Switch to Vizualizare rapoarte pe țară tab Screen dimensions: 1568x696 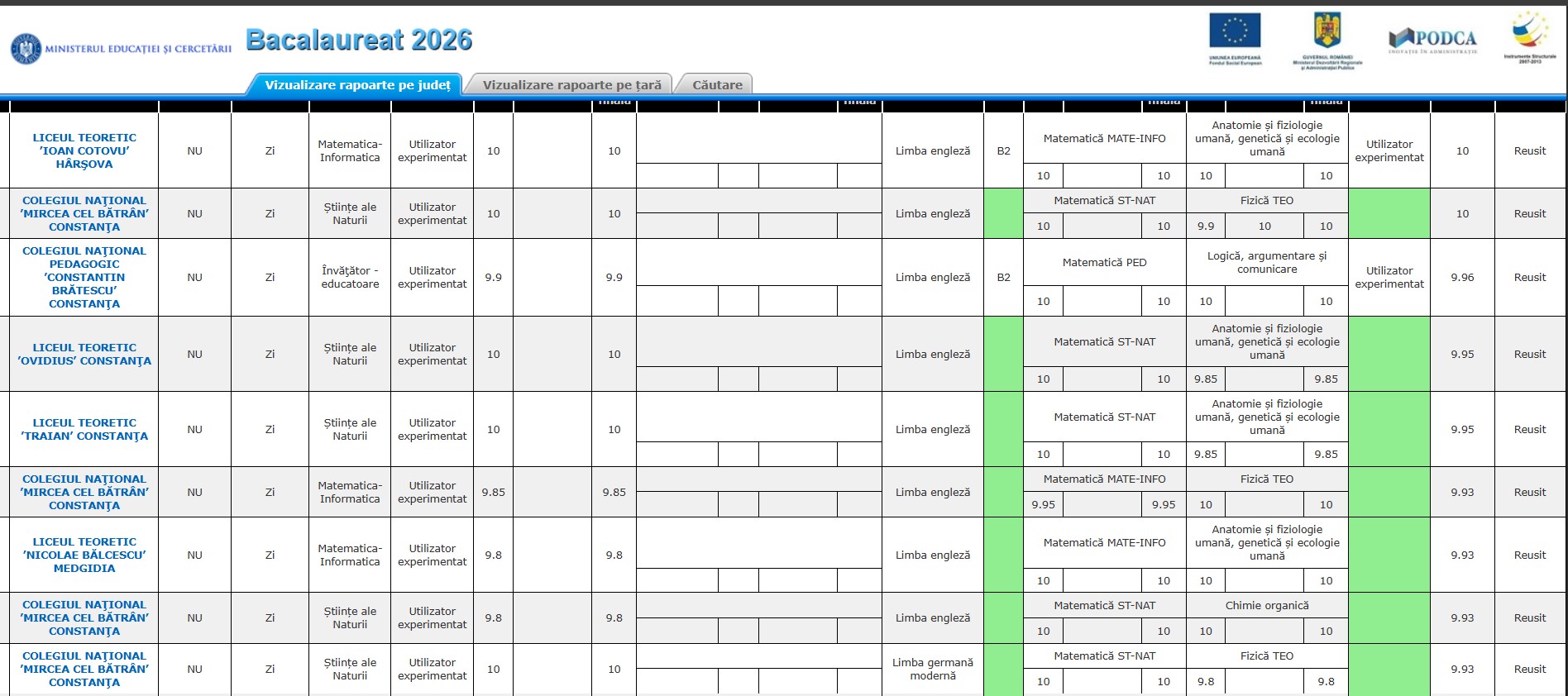[571, 84]
